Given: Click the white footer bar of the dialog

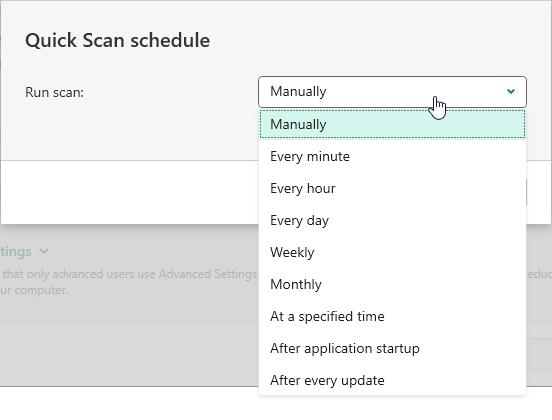Looking at the screenshot, I should click(130, 192).
